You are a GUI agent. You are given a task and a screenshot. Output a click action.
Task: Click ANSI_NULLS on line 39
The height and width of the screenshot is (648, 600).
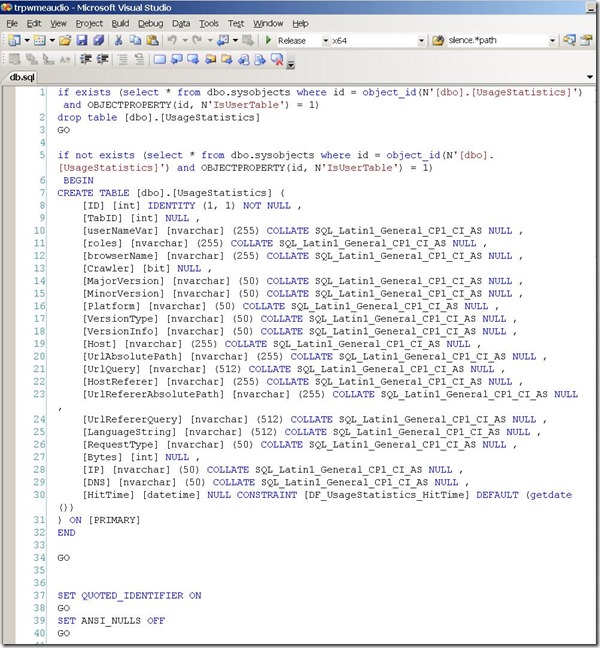[111, 621]
